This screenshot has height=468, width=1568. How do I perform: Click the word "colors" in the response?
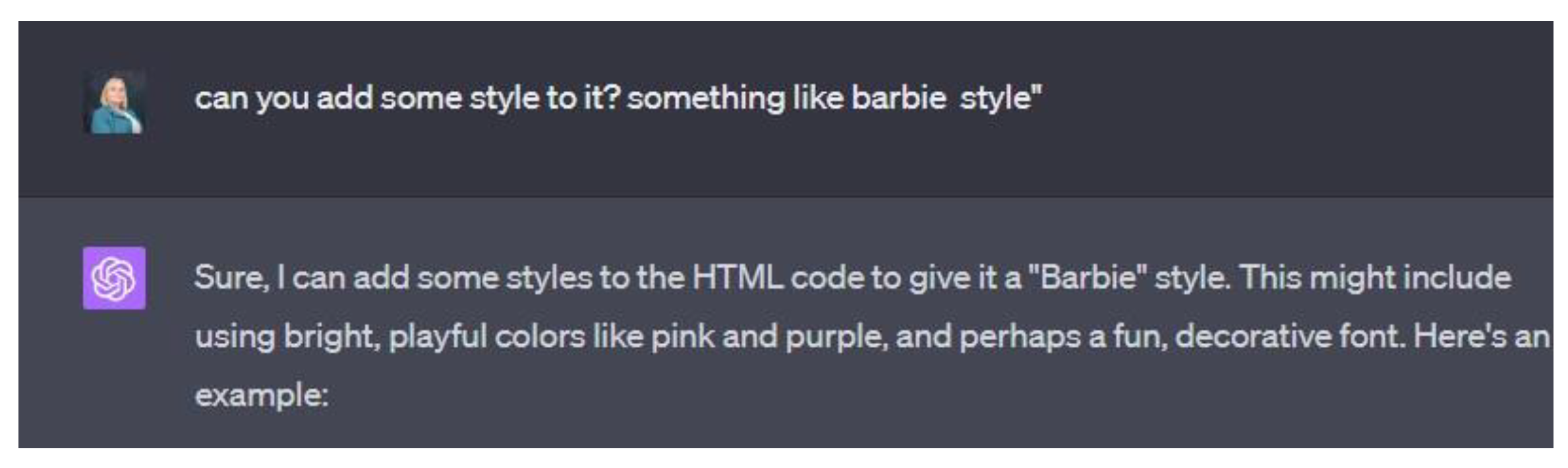[x=539, y=337]
